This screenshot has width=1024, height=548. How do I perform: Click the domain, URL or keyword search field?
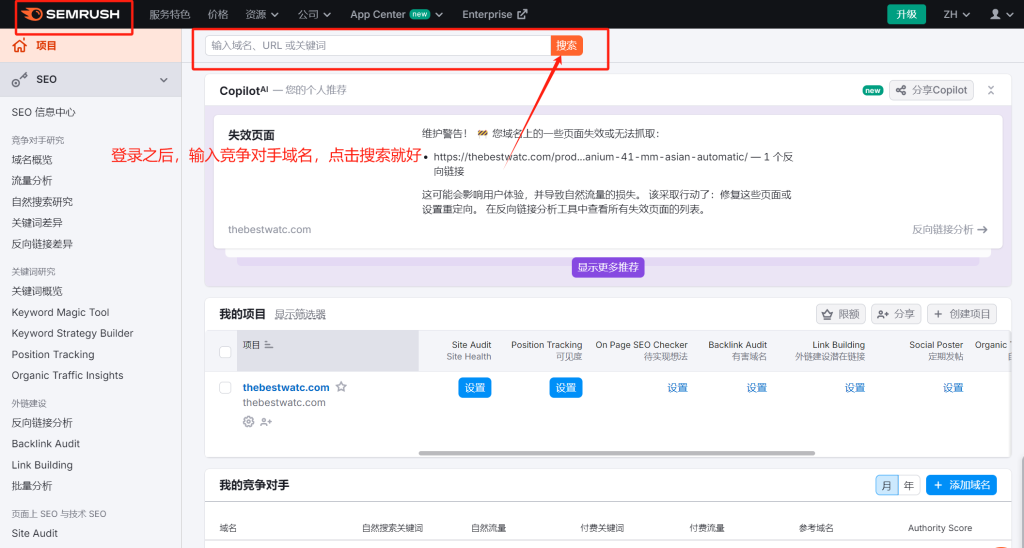(x=377, y=46)
